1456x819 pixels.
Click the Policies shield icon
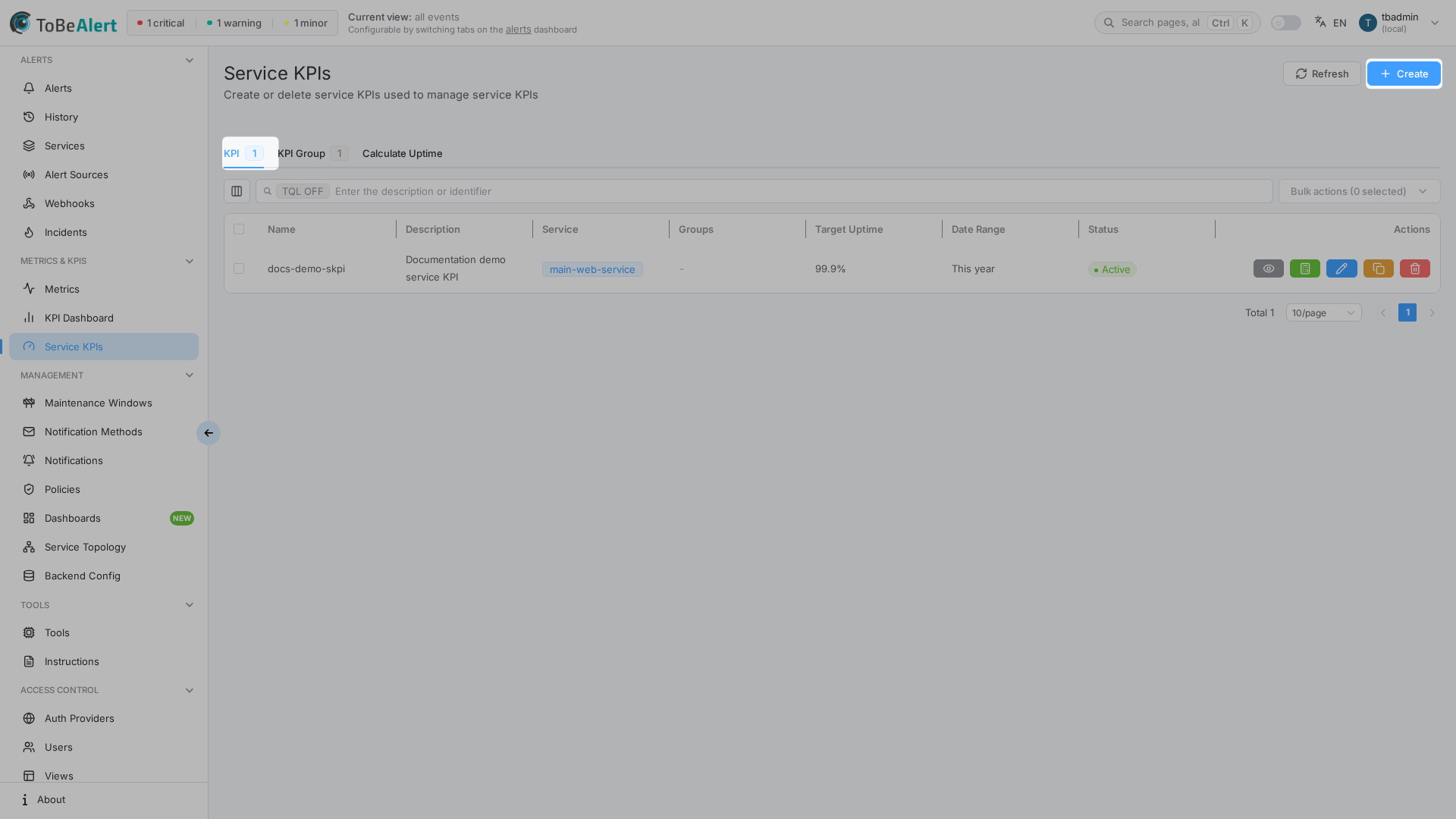[x=29, y=489]
